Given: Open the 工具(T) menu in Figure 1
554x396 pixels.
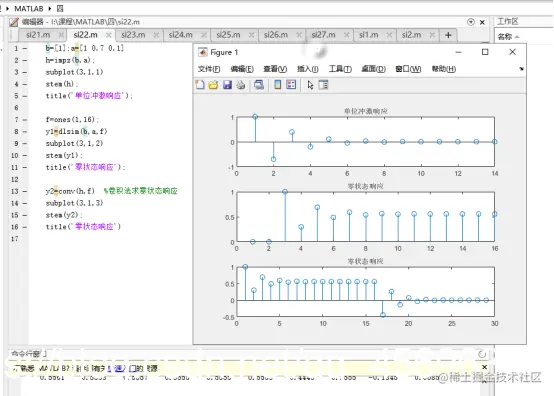Looking at the screenshot, I should coord(340,69).
